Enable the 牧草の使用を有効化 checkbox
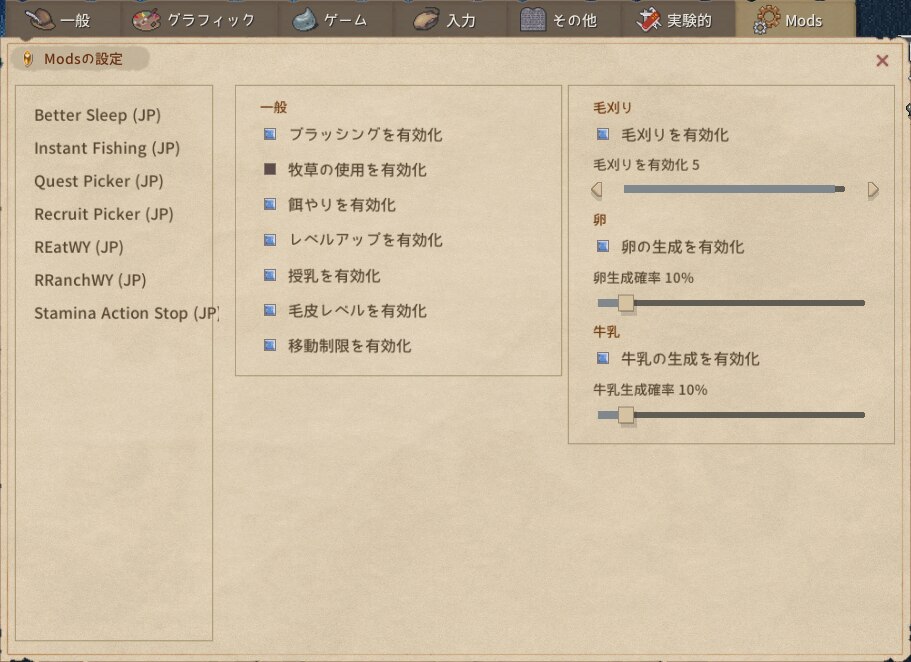The width and height of the screenshot is (911, 662). click(x=270, y=170)
